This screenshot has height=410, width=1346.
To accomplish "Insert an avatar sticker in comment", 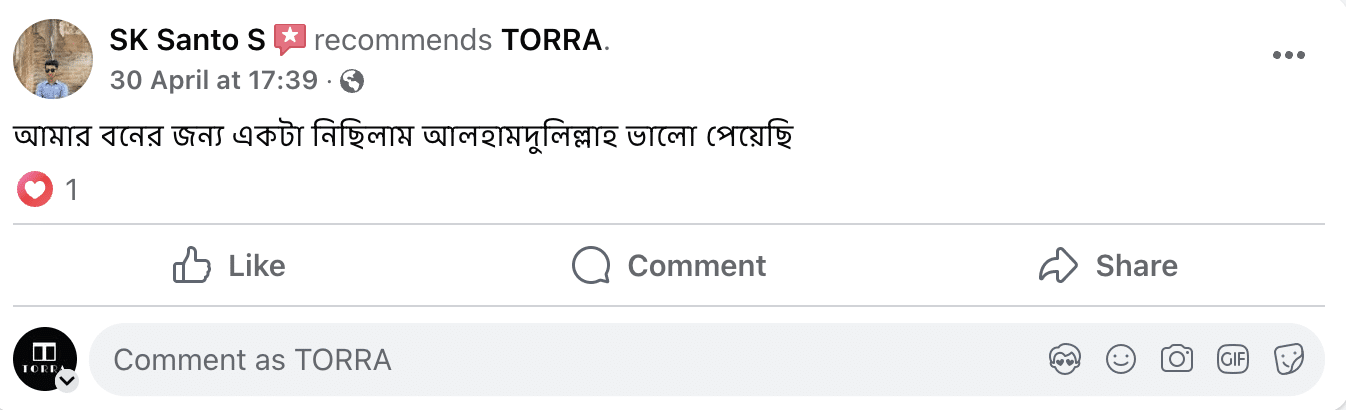I will 1062,359.
